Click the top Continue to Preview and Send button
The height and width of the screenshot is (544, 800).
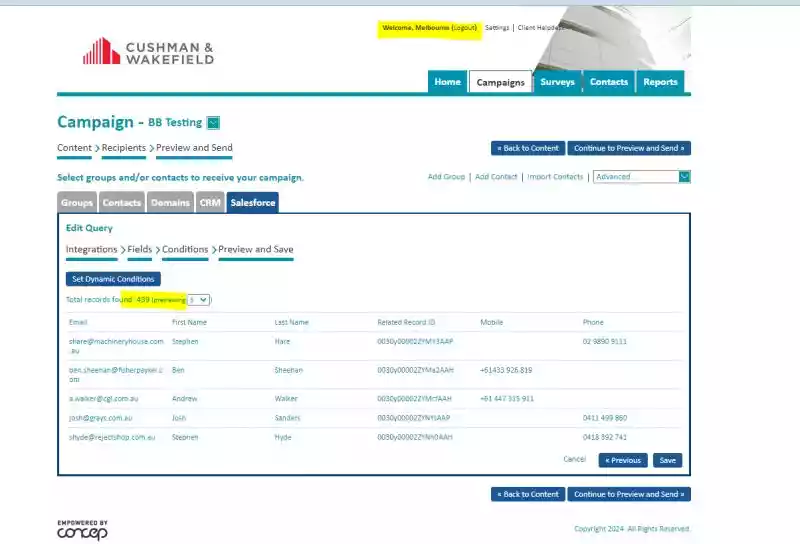(628, 148)
